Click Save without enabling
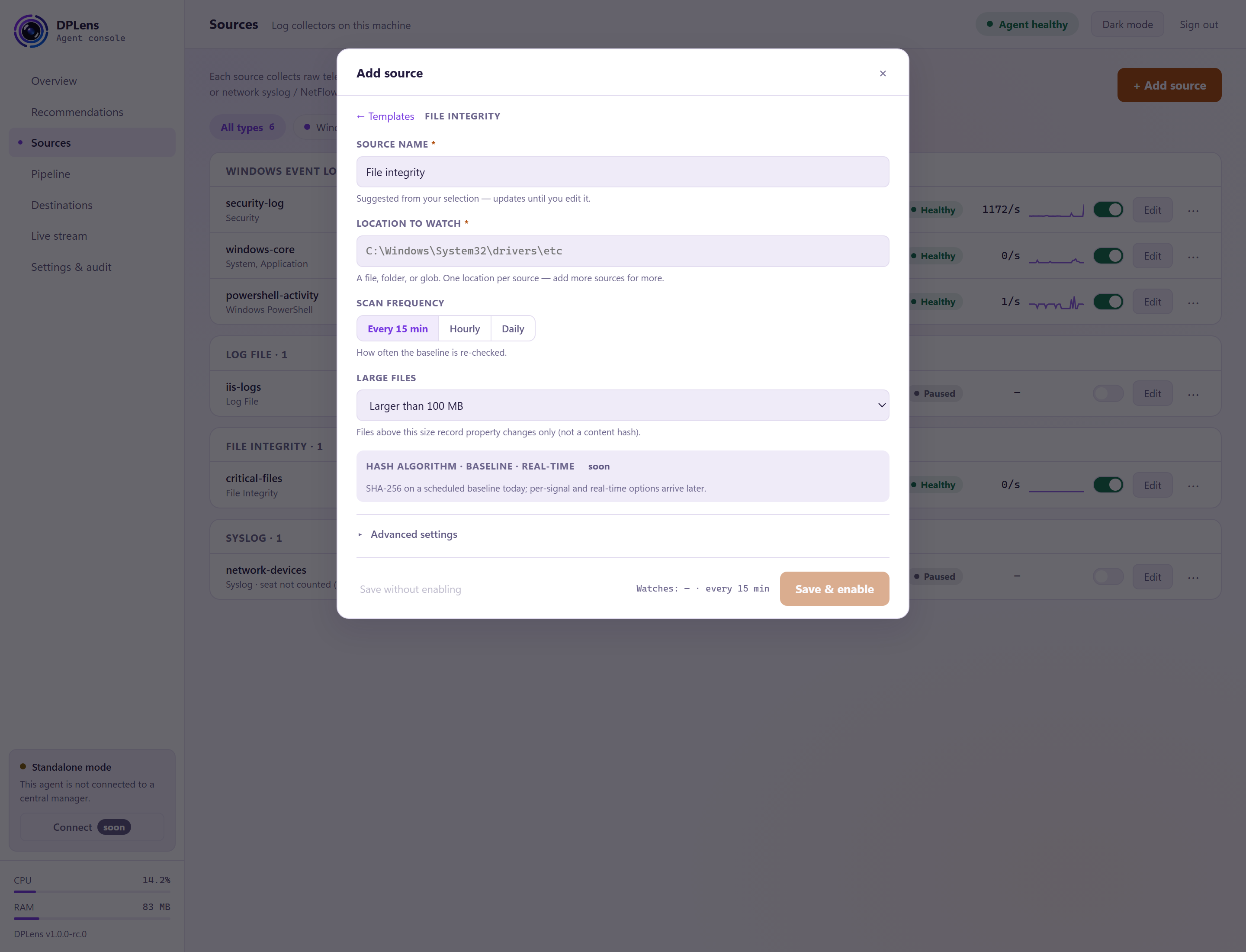Image resolution: width=1246 pixels, height=952 pixels. click(410, 589)
